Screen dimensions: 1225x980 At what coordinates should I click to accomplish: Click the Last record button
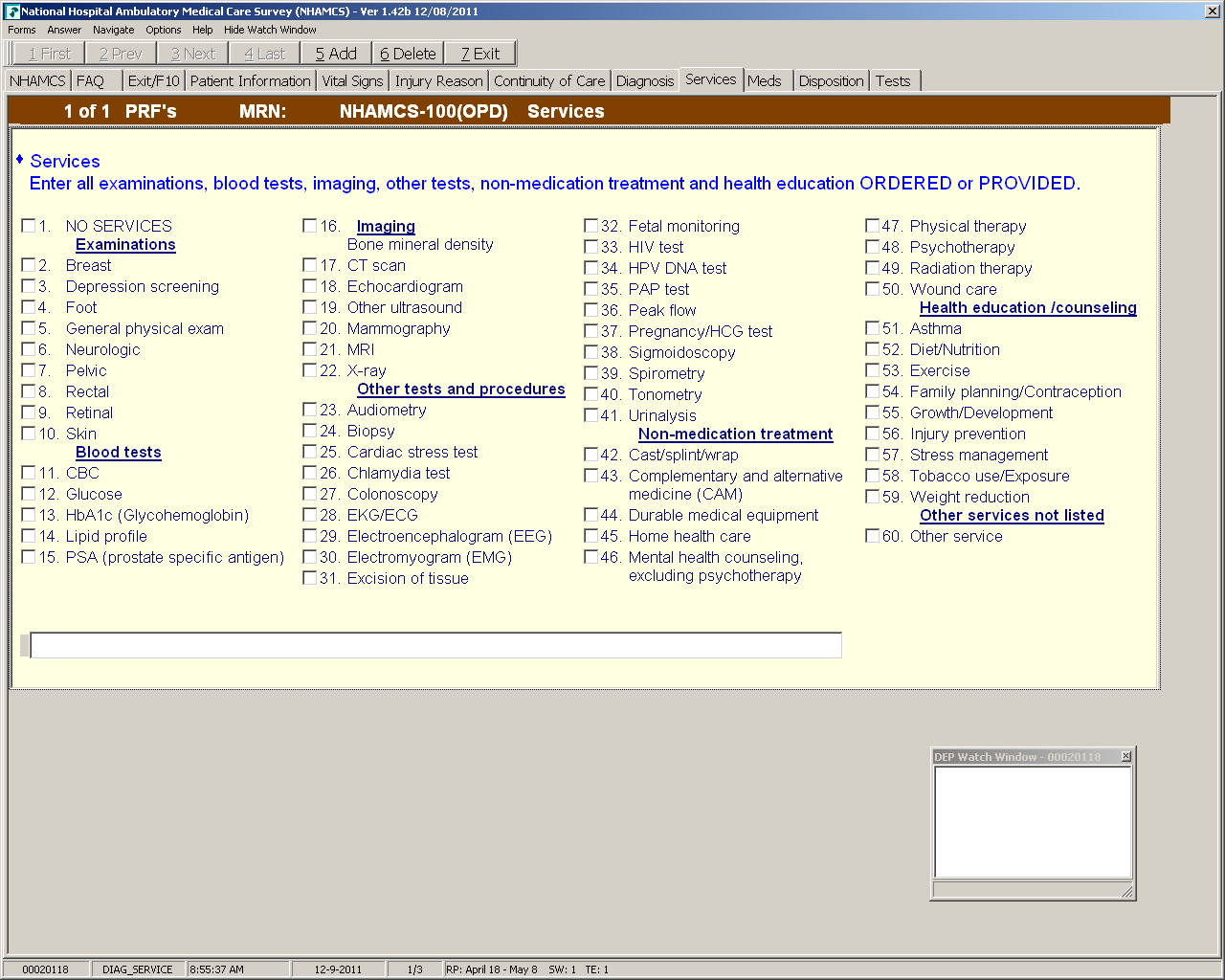[265, 54]
